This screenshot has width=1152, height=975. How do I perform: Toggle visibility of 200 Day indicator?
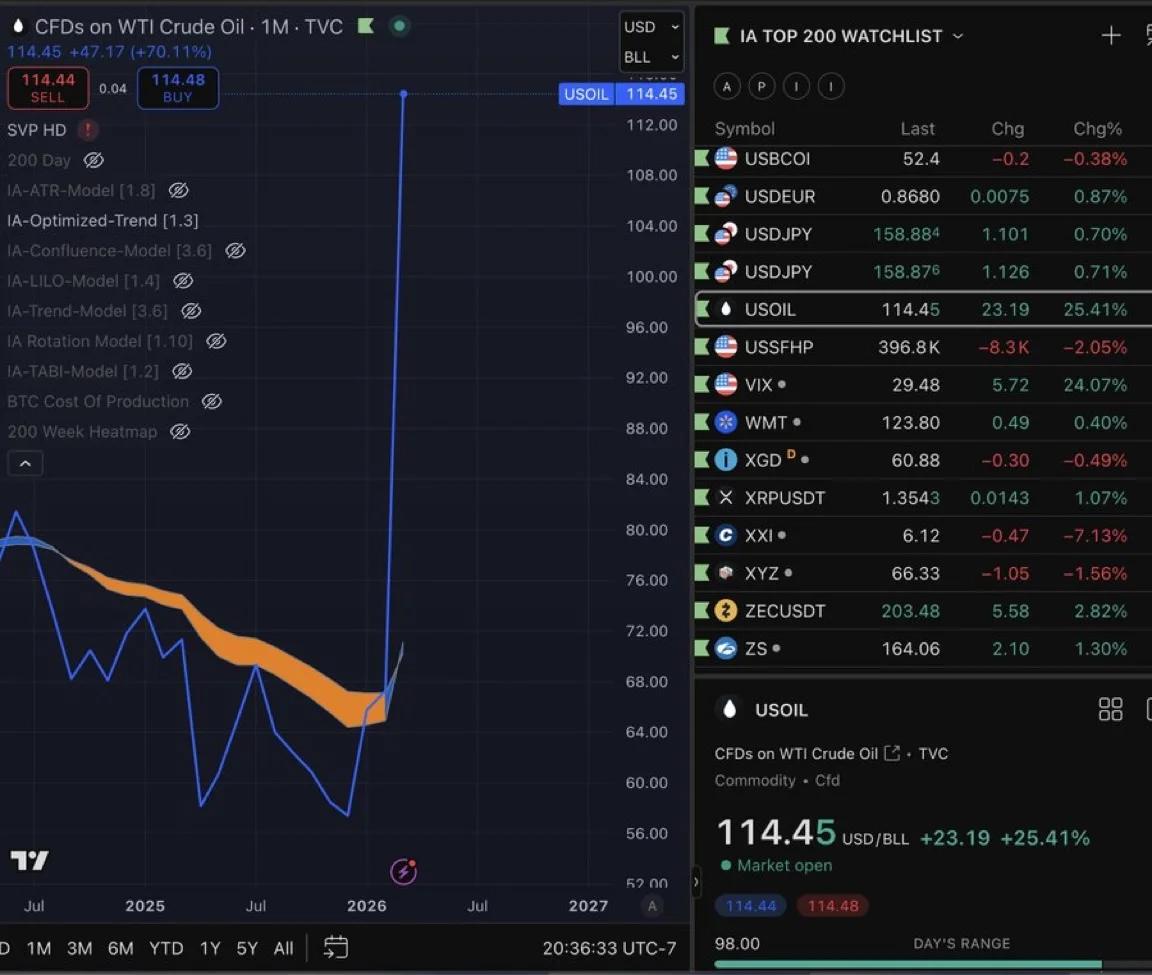pyautogui.click(x=94, y=160)
